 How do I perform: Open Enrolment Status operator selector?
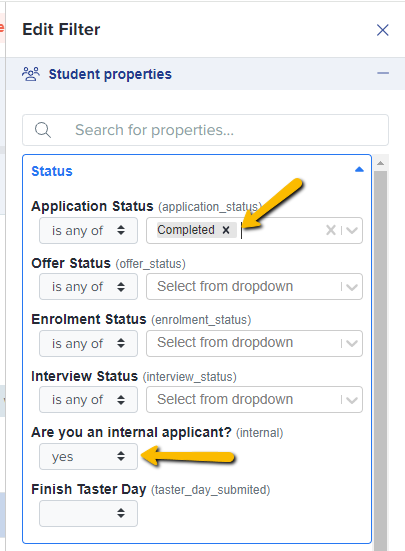click(x=88, y=343)
